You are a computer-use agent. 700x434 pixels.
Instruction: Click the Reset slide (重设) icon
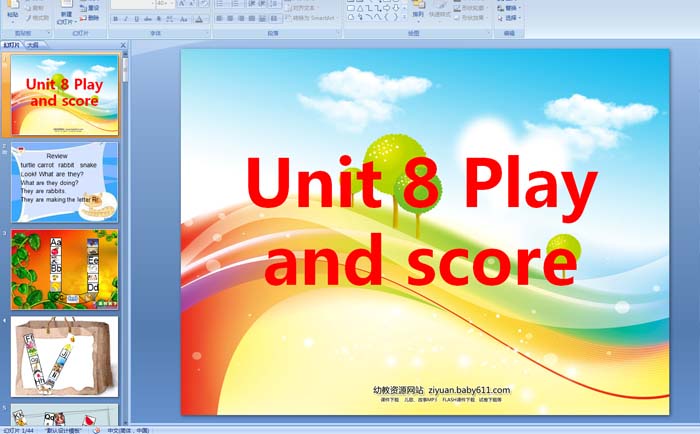[x=83, y=8]
